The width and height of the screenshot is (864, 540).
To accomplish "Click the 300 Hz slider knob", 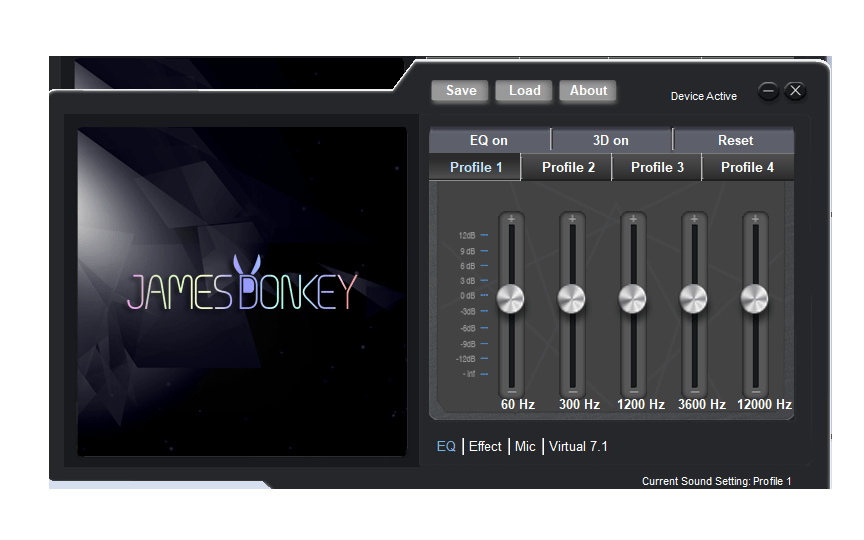I will pos(571,299).
